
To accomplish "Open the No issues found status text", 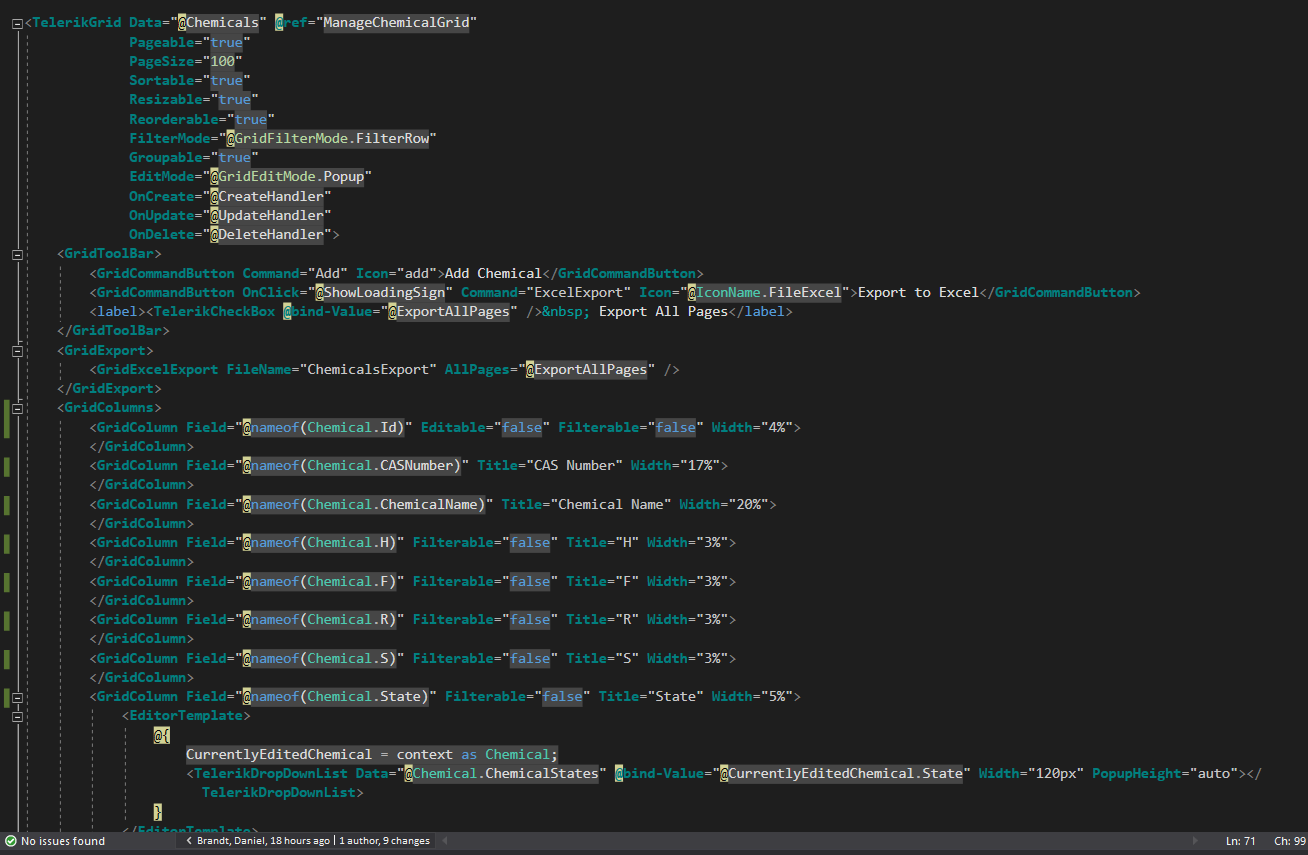I will point(63,841).
